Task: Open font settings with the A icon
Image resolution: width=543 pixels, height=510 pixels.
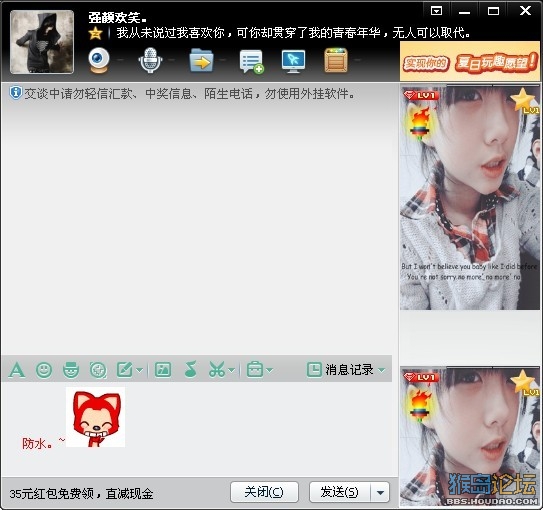Action: point(17,370)
